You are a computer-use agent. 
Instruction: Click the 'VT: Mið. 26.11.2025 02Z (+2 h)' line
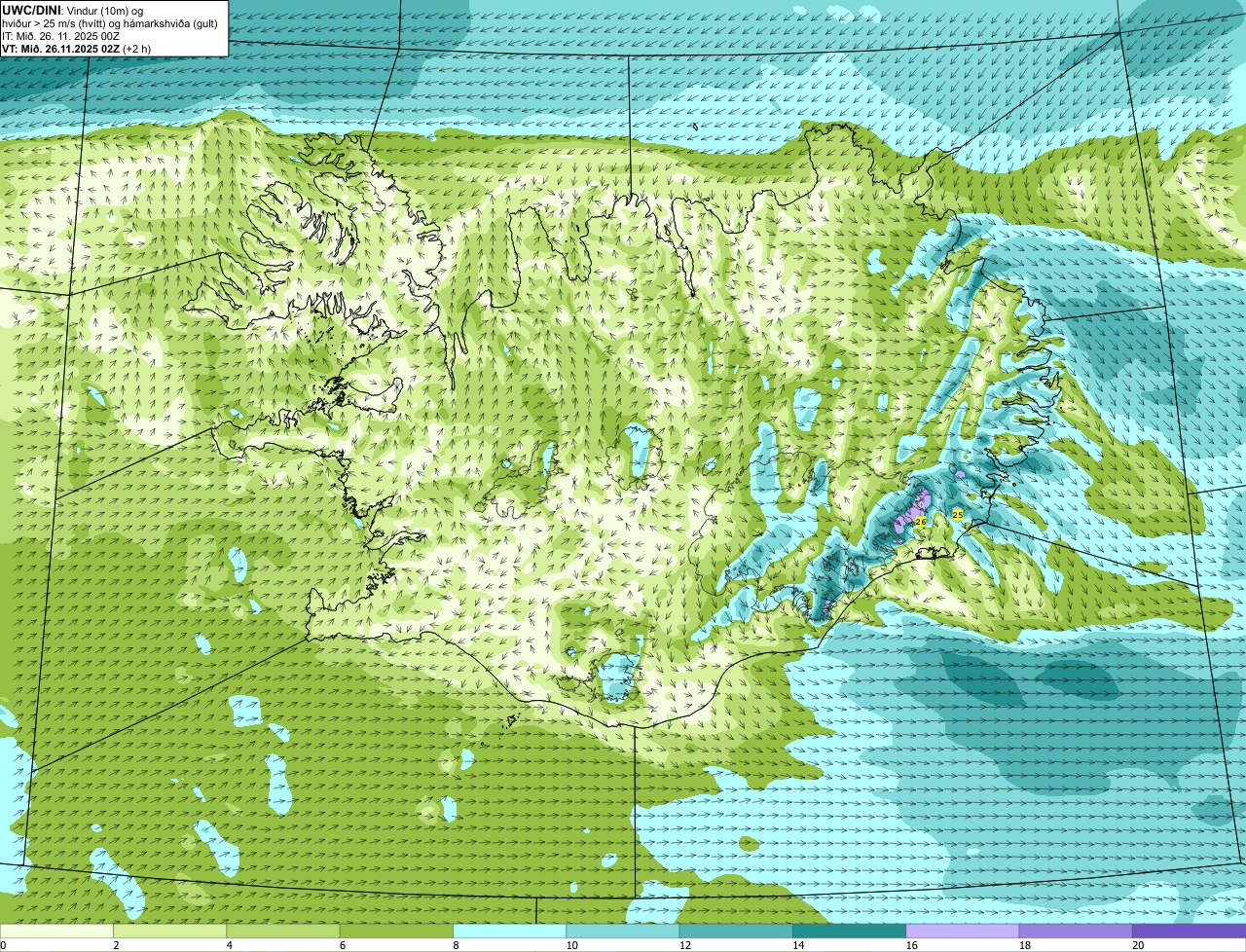click(x=76, y=49)
